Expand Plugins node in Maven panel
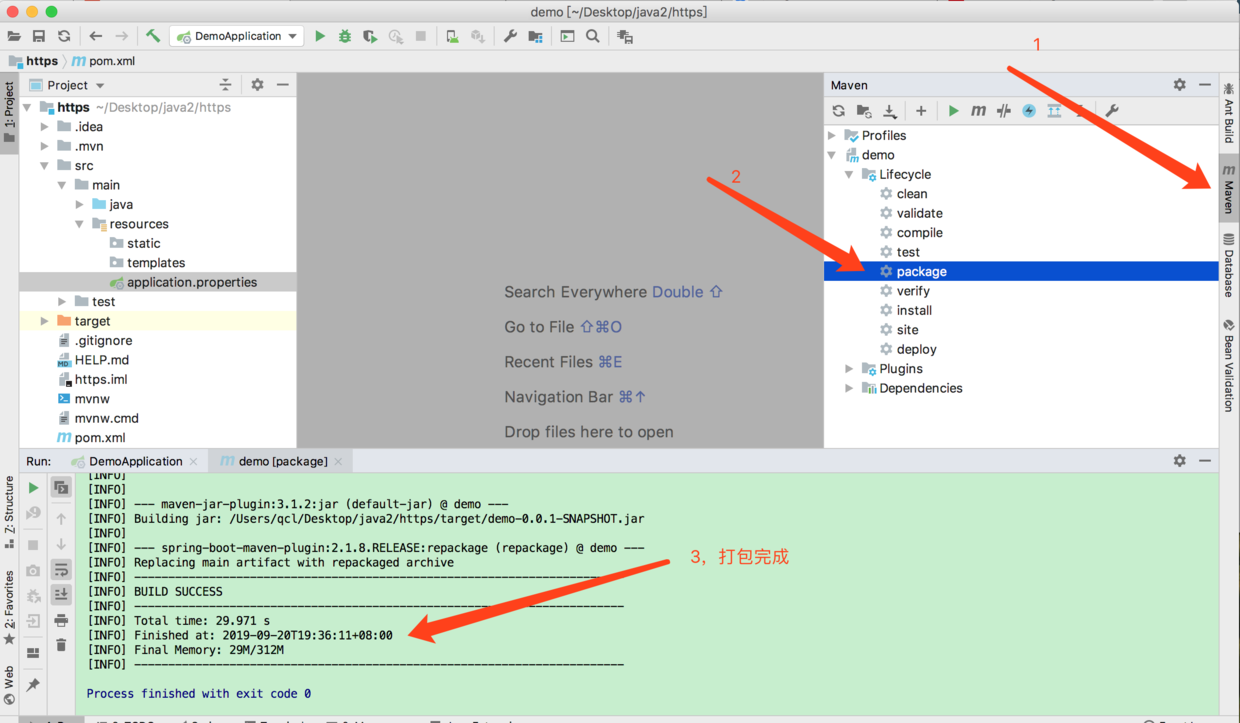The height and width of the screenshot is (723, 1240). [x=849, y=369]
